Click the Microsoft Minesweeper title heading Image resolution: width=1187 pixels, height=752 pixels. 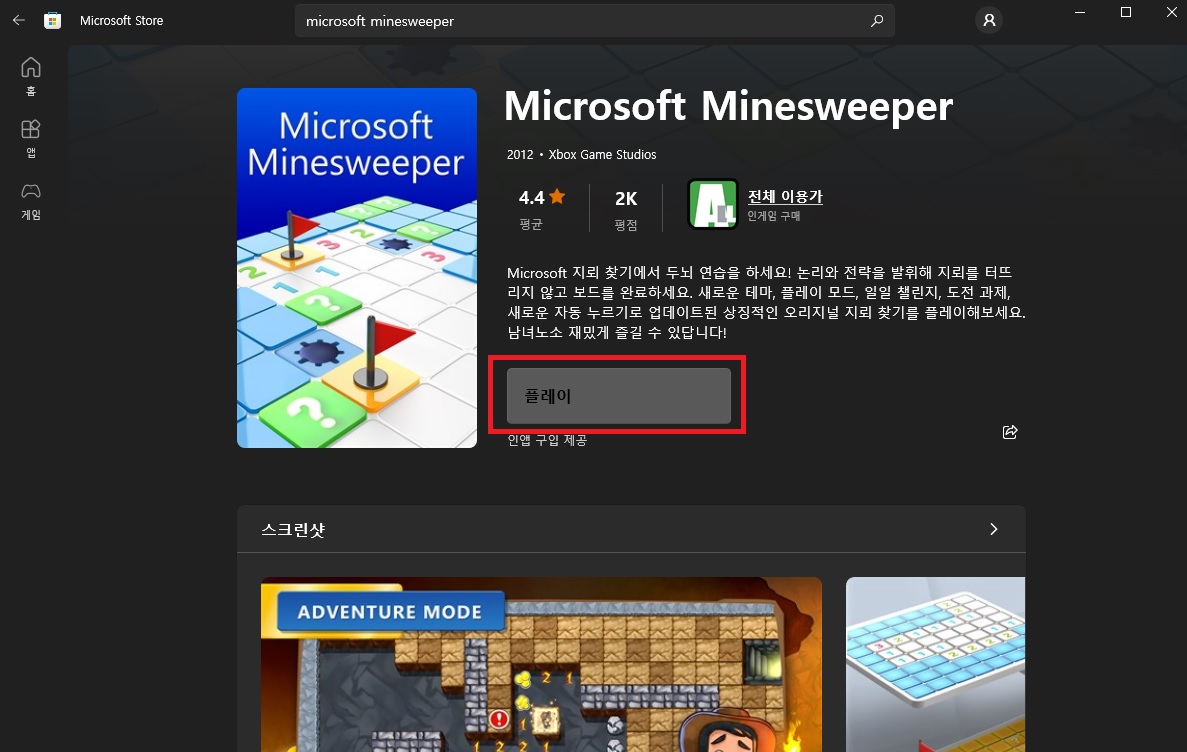pyautogui.click(x=728, y=107)
